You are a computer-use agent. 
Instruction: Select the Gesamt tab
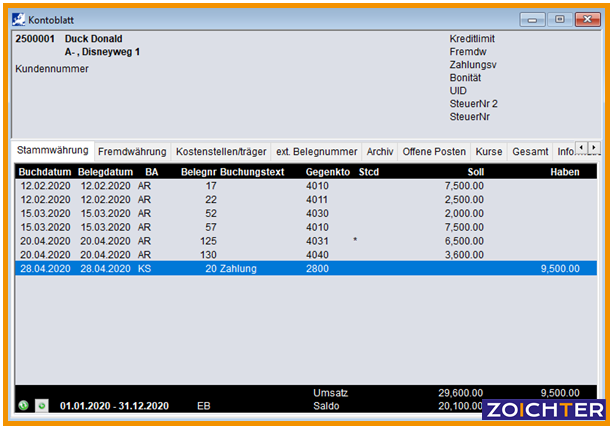(x=529, y=151)
